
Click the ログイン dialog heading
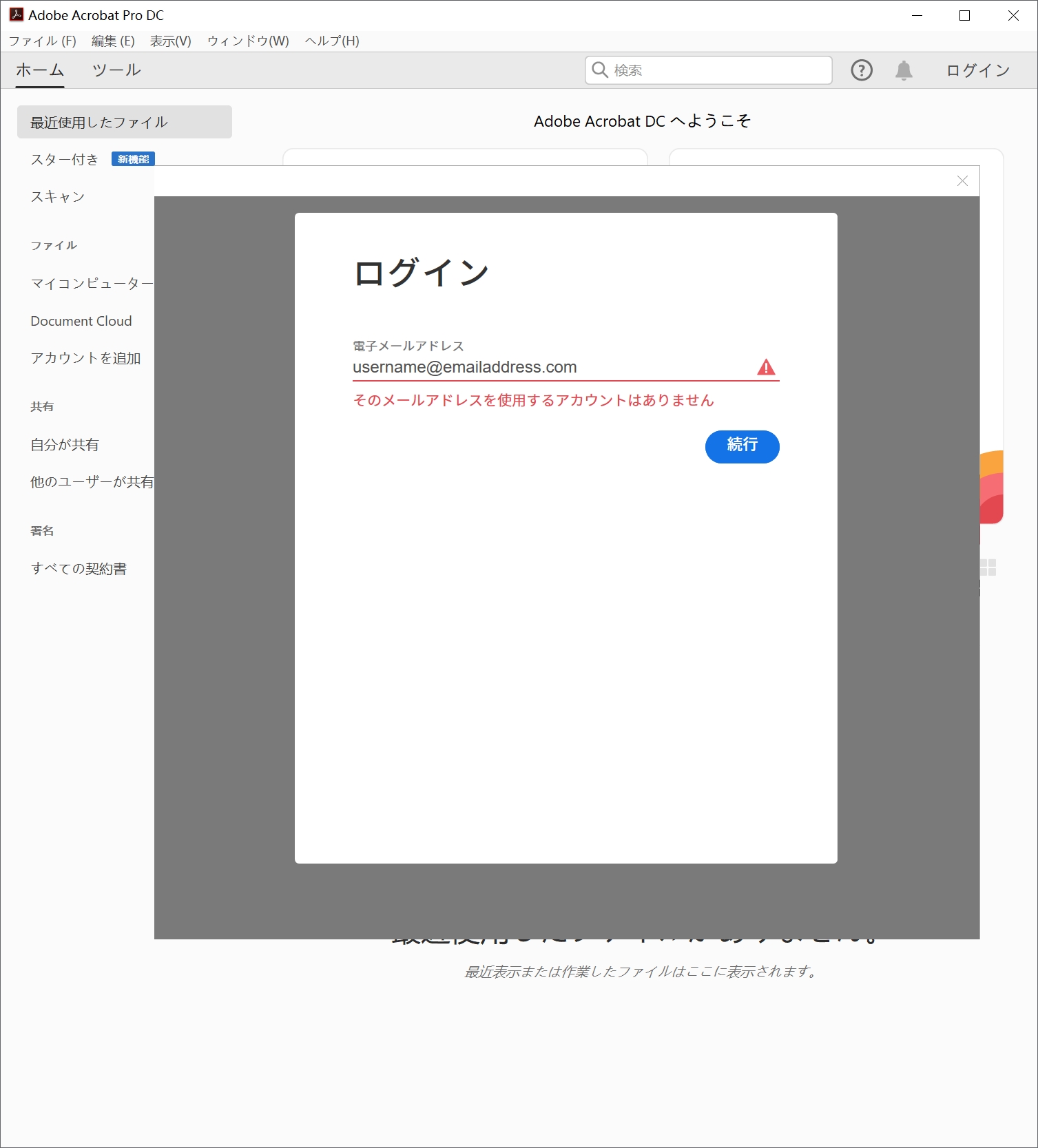click(422, 273)
